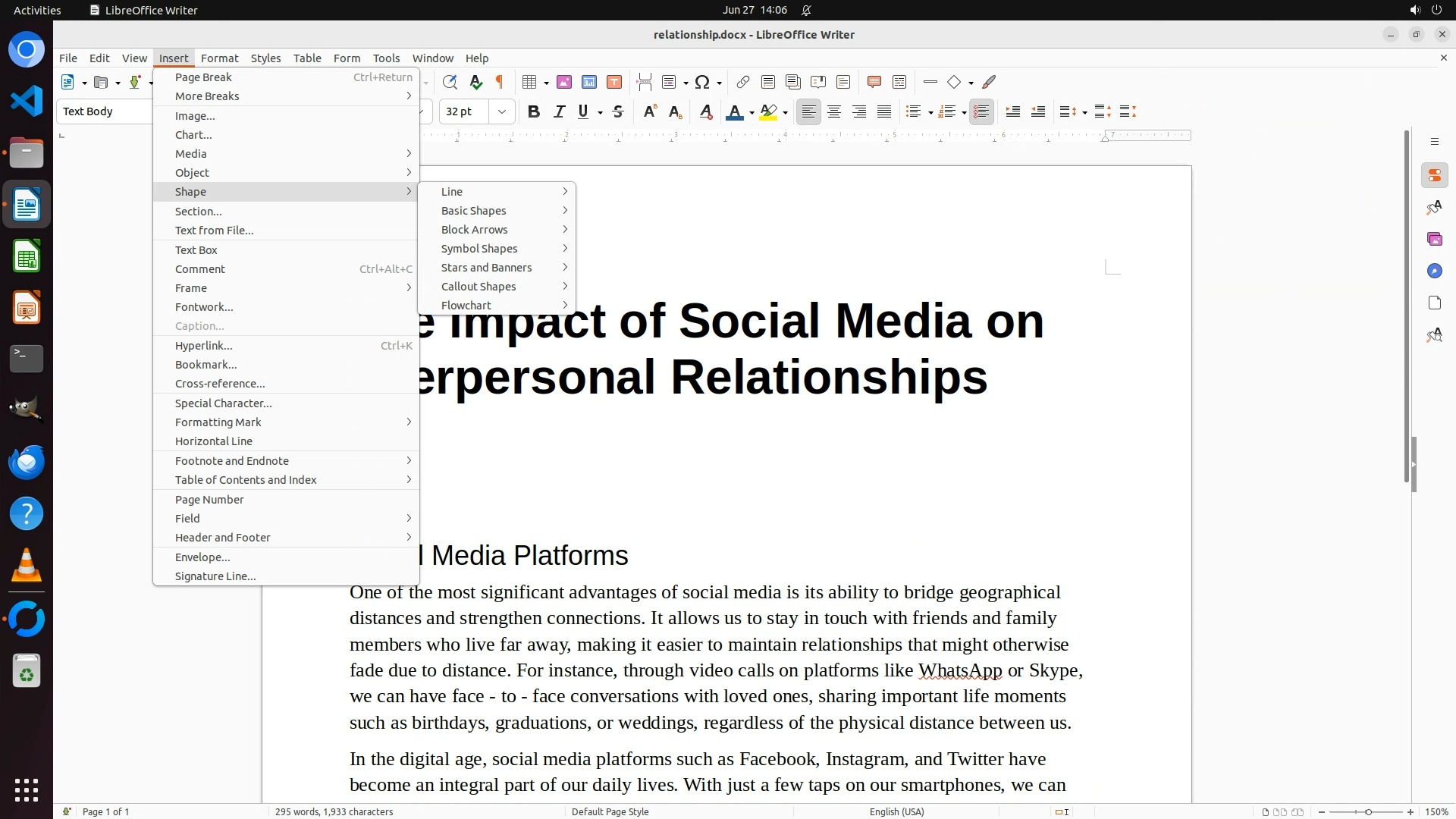
Task: Toggle italic formatting
Action: pos(559,112)
